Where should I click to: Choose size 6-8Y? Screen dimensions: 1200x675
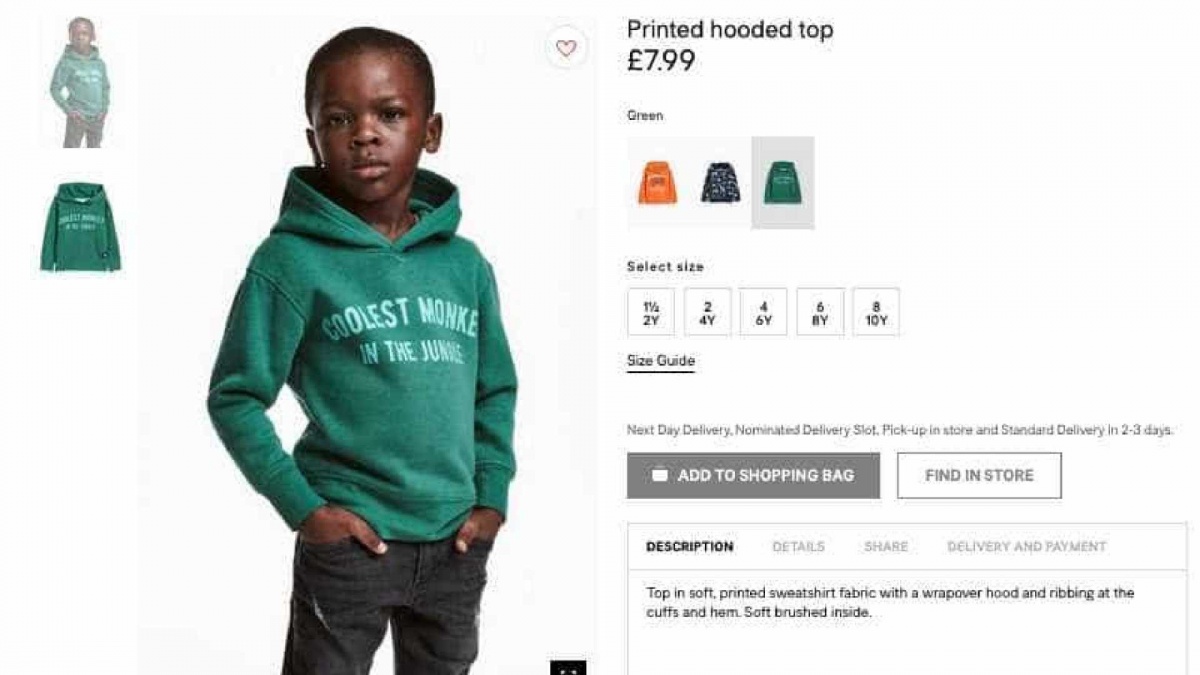[820, 312]
